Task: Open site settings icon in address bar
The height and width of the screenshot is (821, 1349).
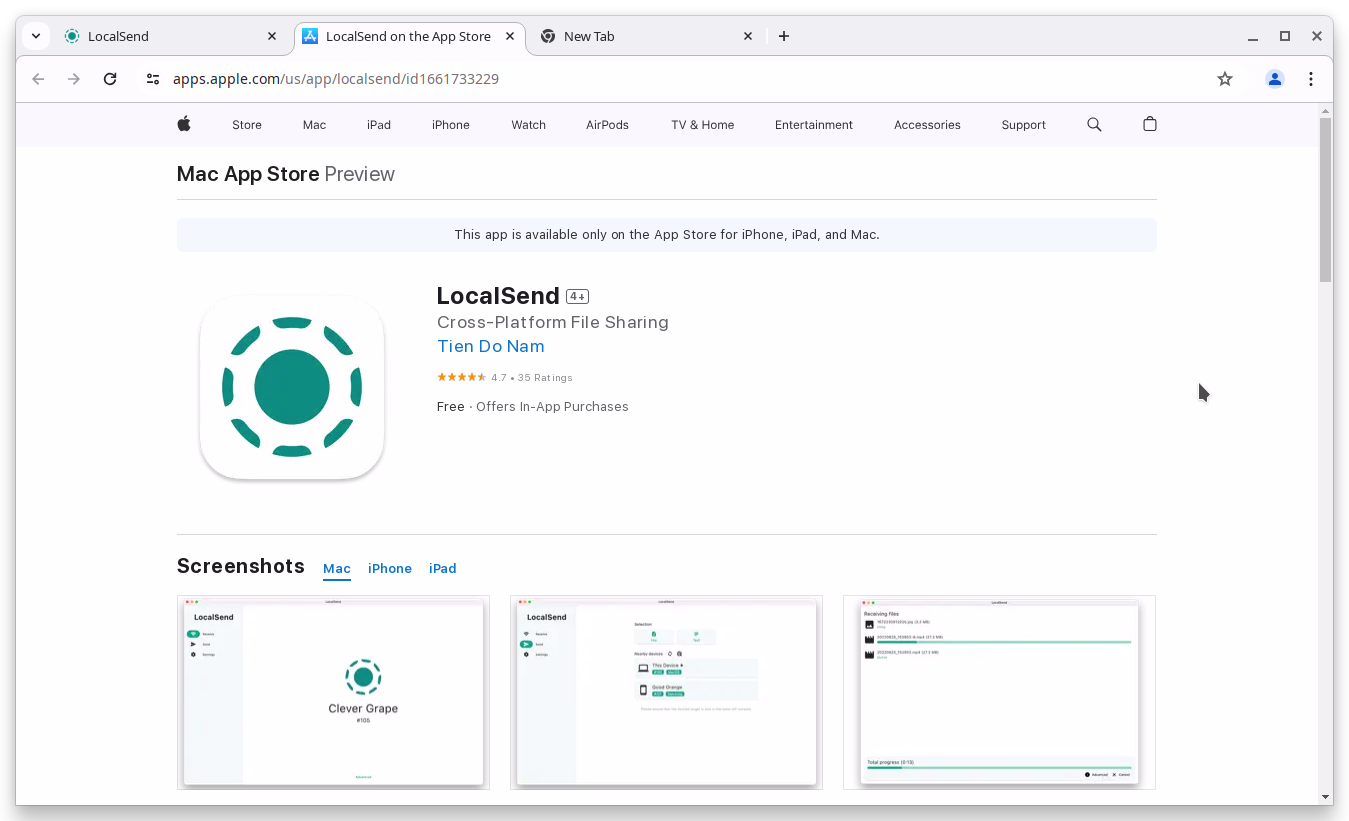Action: click(153, 78)
